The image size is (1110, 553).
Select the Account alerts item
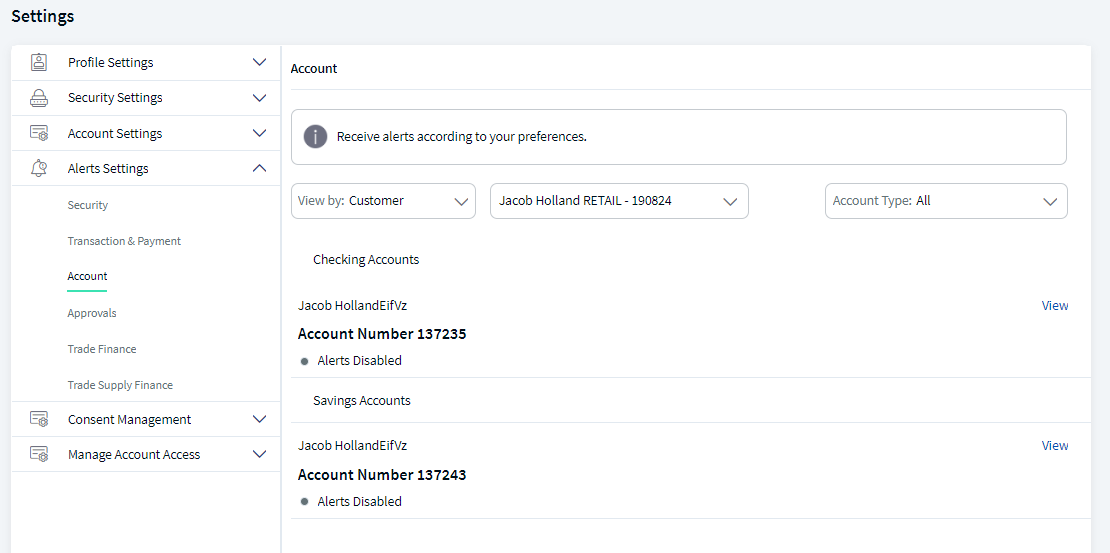point(87,277)
